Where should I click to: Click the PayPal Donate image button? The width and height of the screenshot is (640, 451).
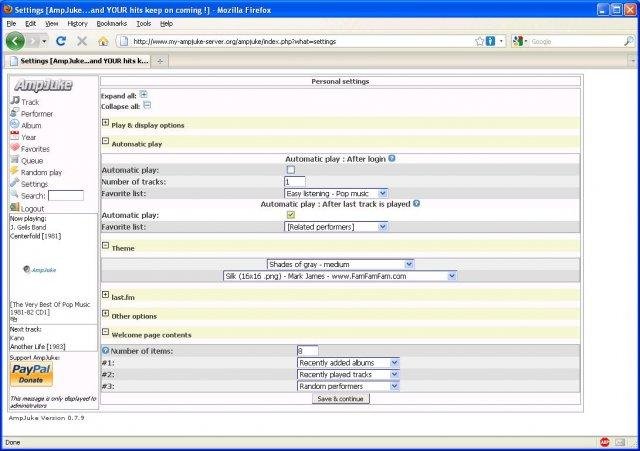(31, 375)
